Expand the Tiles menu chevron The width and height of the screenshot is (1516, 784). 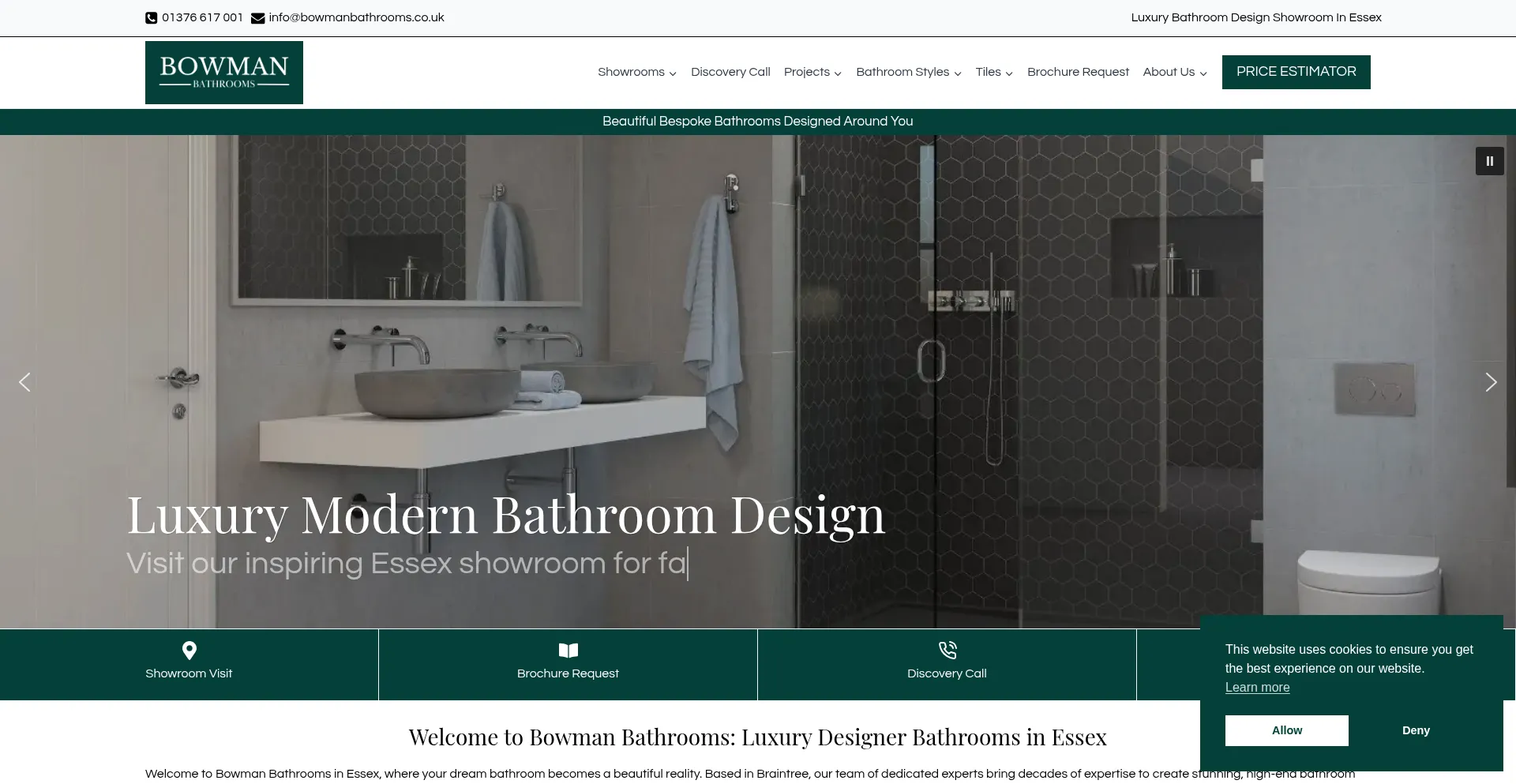(x=1009, y=73)
